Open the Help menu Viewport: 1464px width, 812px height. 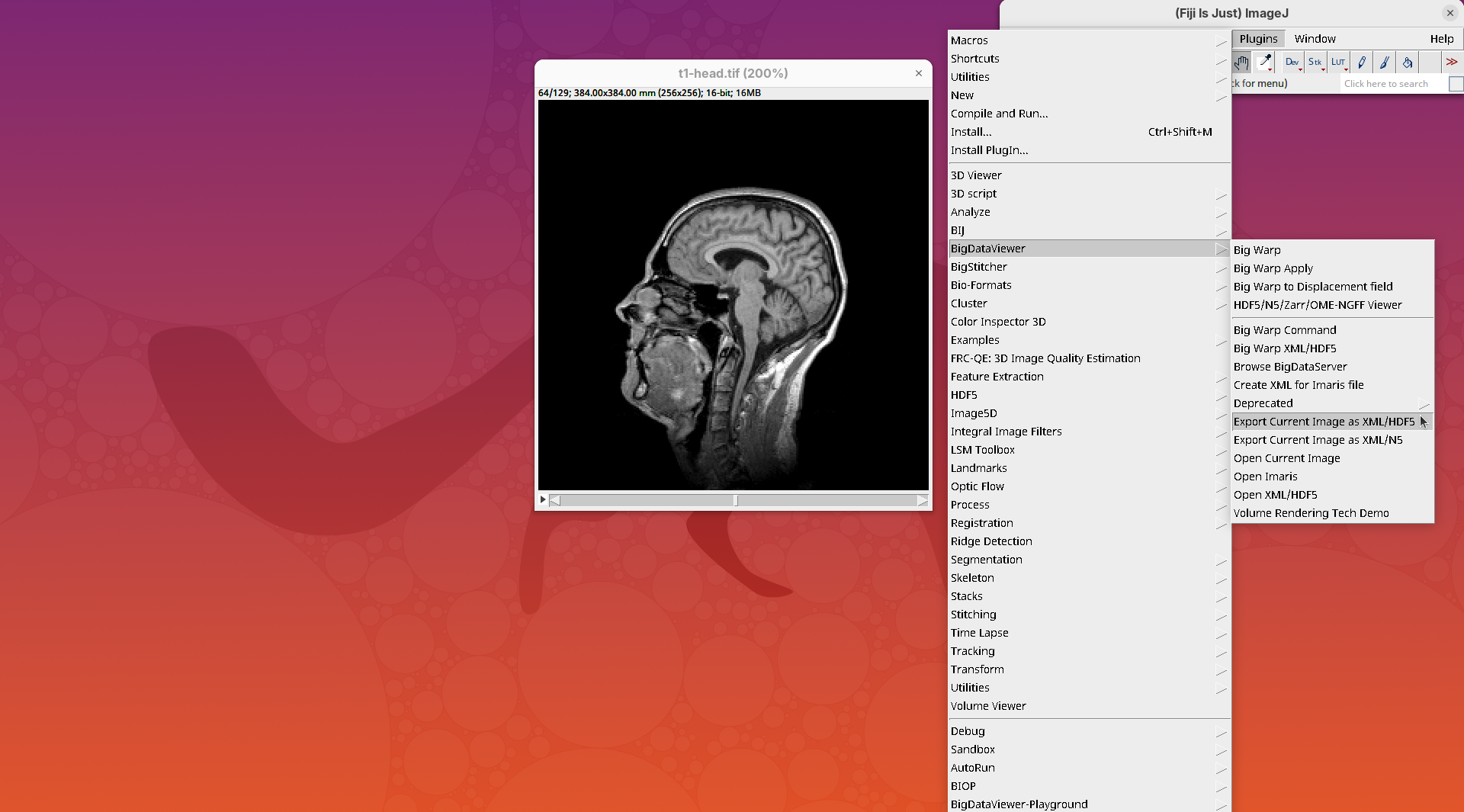click(x=1441, y=39)
